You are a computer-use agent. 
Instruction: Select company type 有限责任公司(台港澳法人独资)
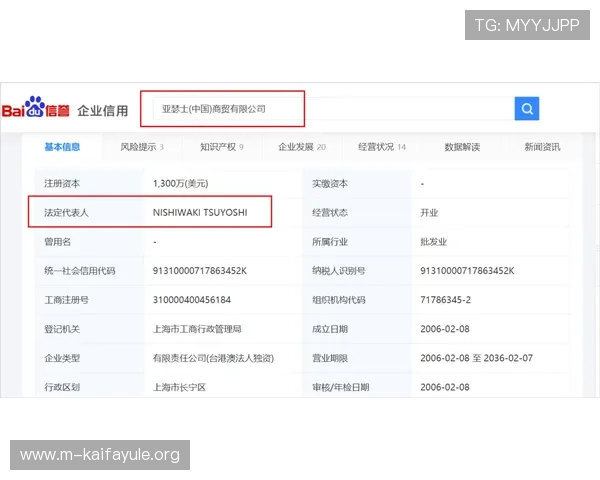point(213,358)
